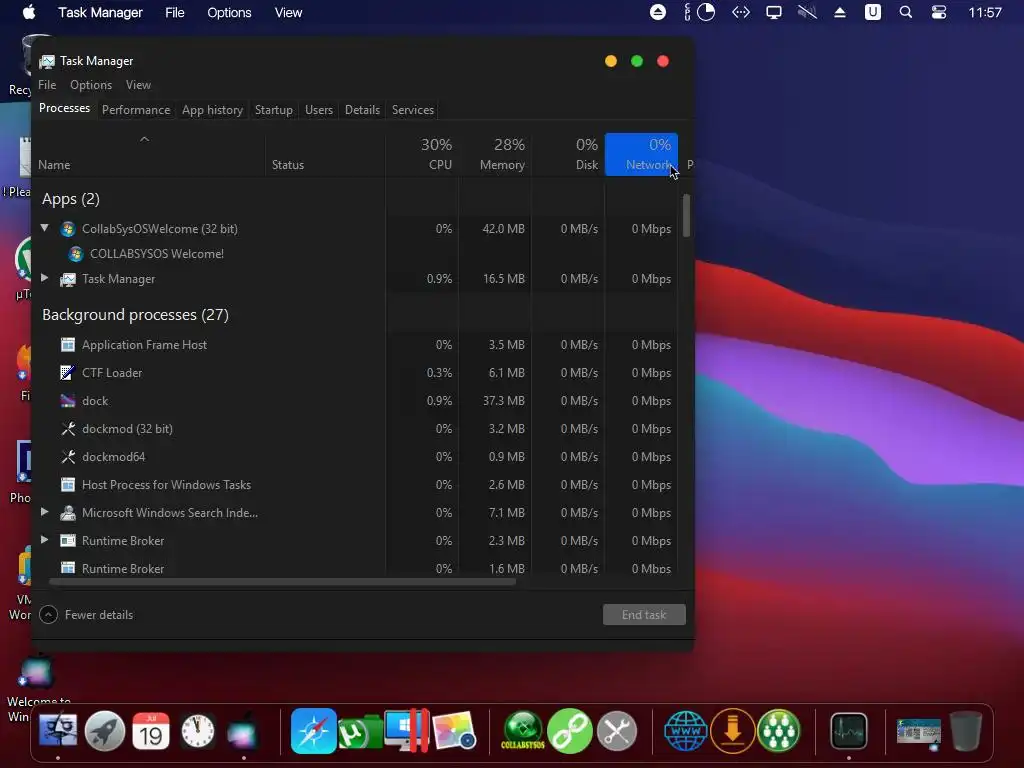This screenshot has width=1024, height=768.
Task: Open Launchpad rocket icon in dock
Action: [104, 731]
